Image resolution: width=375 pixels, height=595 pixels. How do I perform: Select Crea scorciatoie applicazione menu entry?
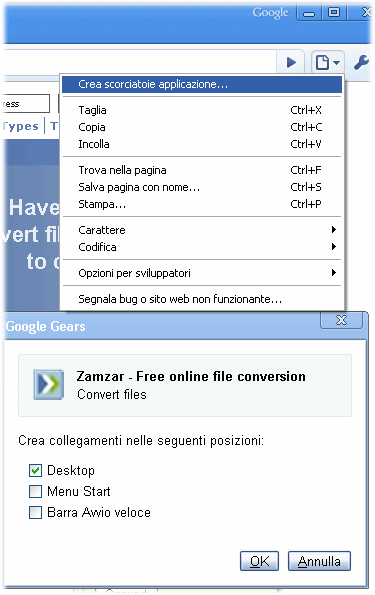pyautogui.click(x=202, y=84)
